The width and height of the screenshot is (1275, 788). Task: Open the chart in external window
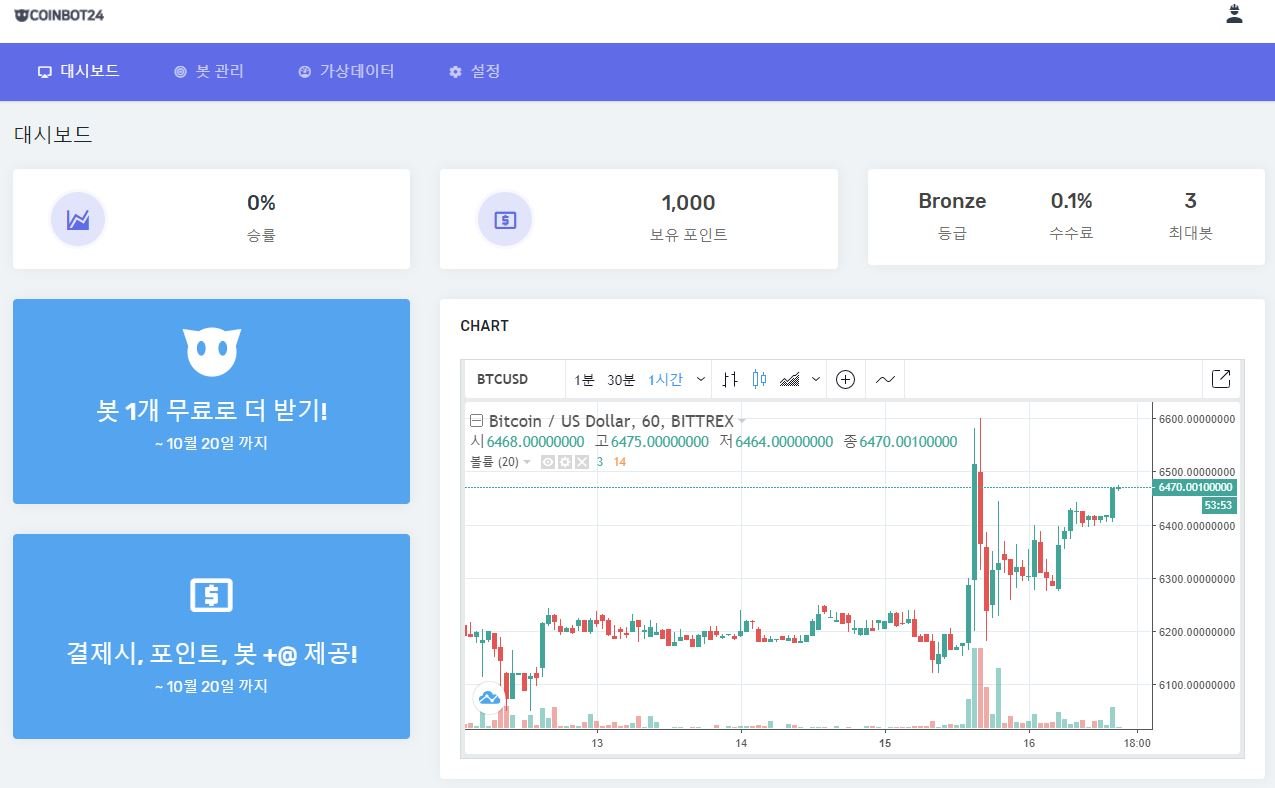[x=1221, y=379]
